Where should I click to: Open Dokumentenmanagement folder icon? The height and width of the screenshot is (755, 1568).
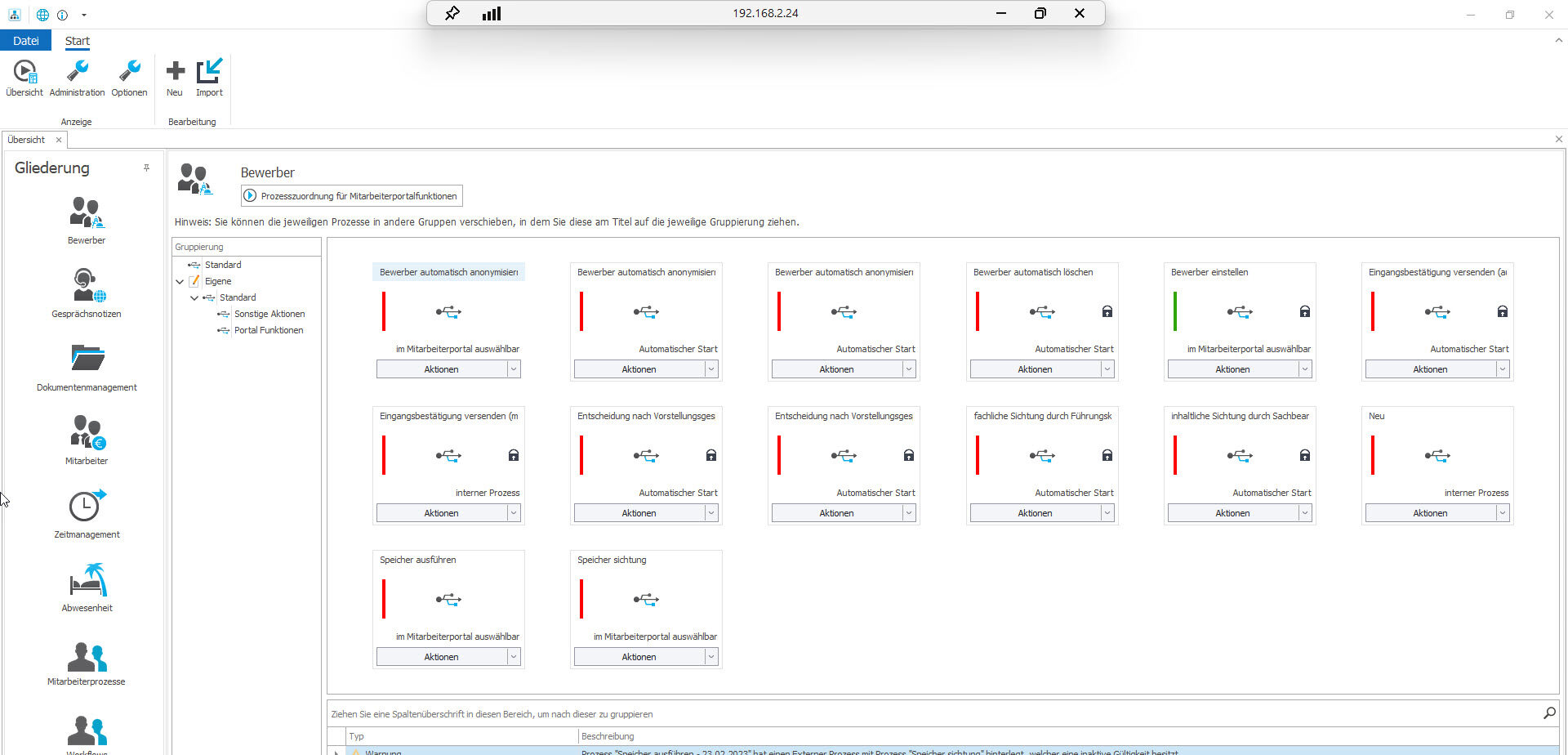coord(87,359)
